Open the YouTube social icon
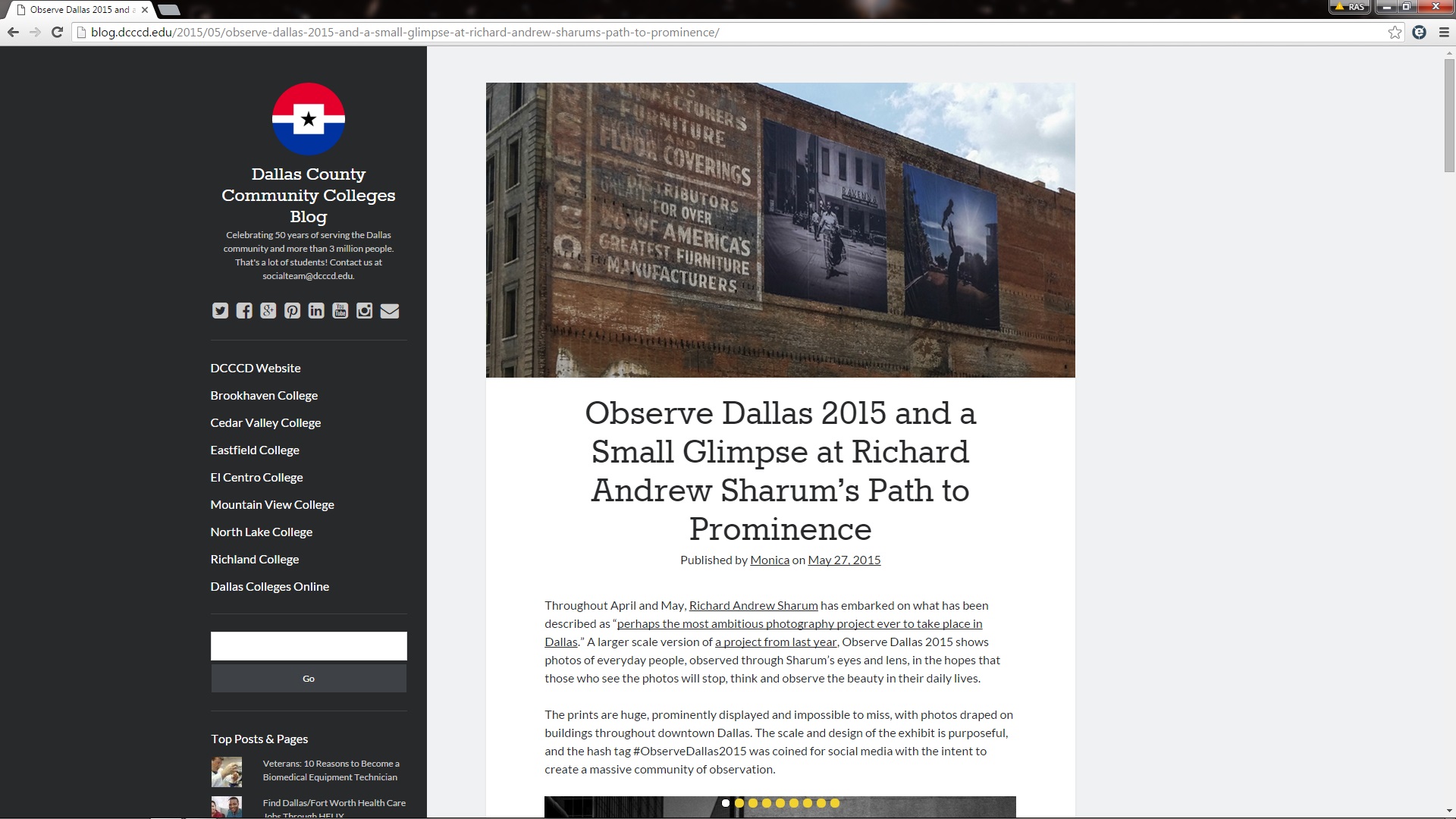This screenshot has height=819, width=1456. 340,311
